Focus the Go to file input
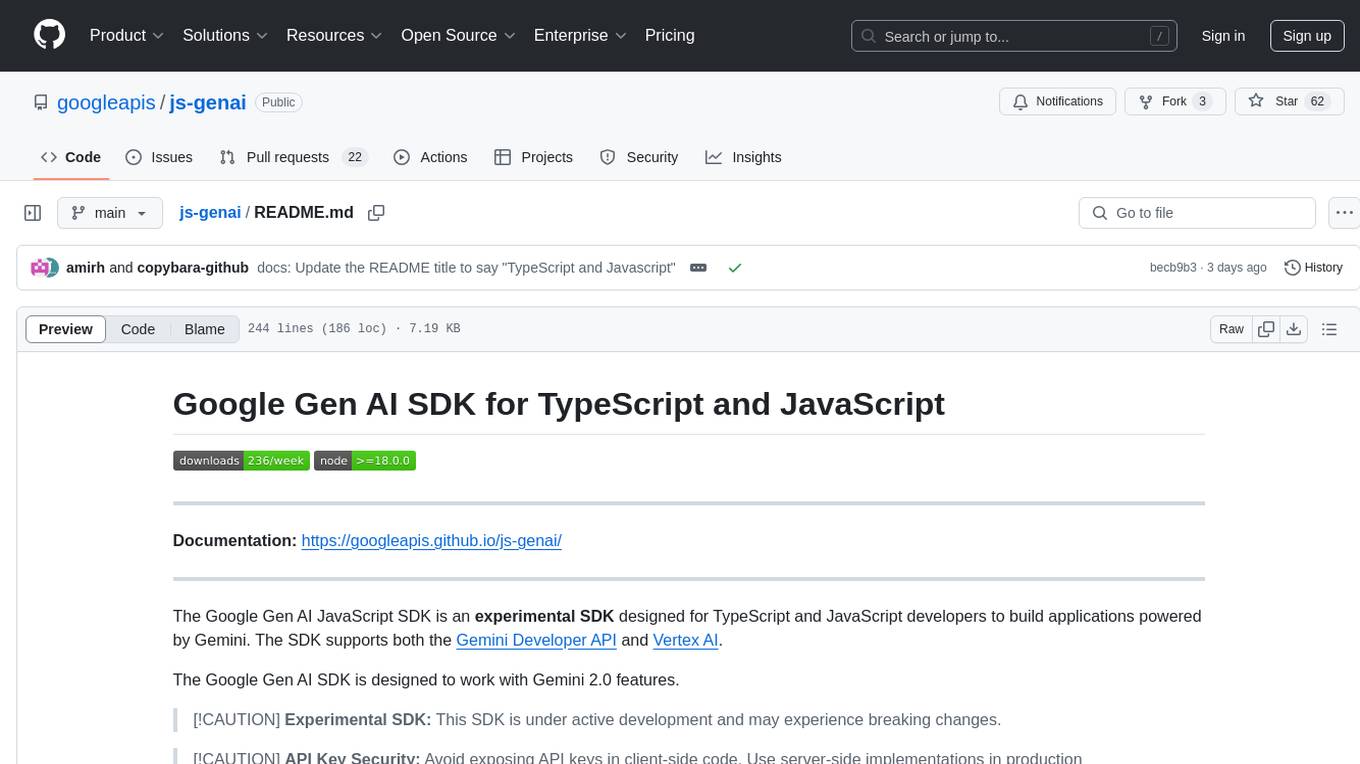The image size is (1360, 764). point(1197,213)
